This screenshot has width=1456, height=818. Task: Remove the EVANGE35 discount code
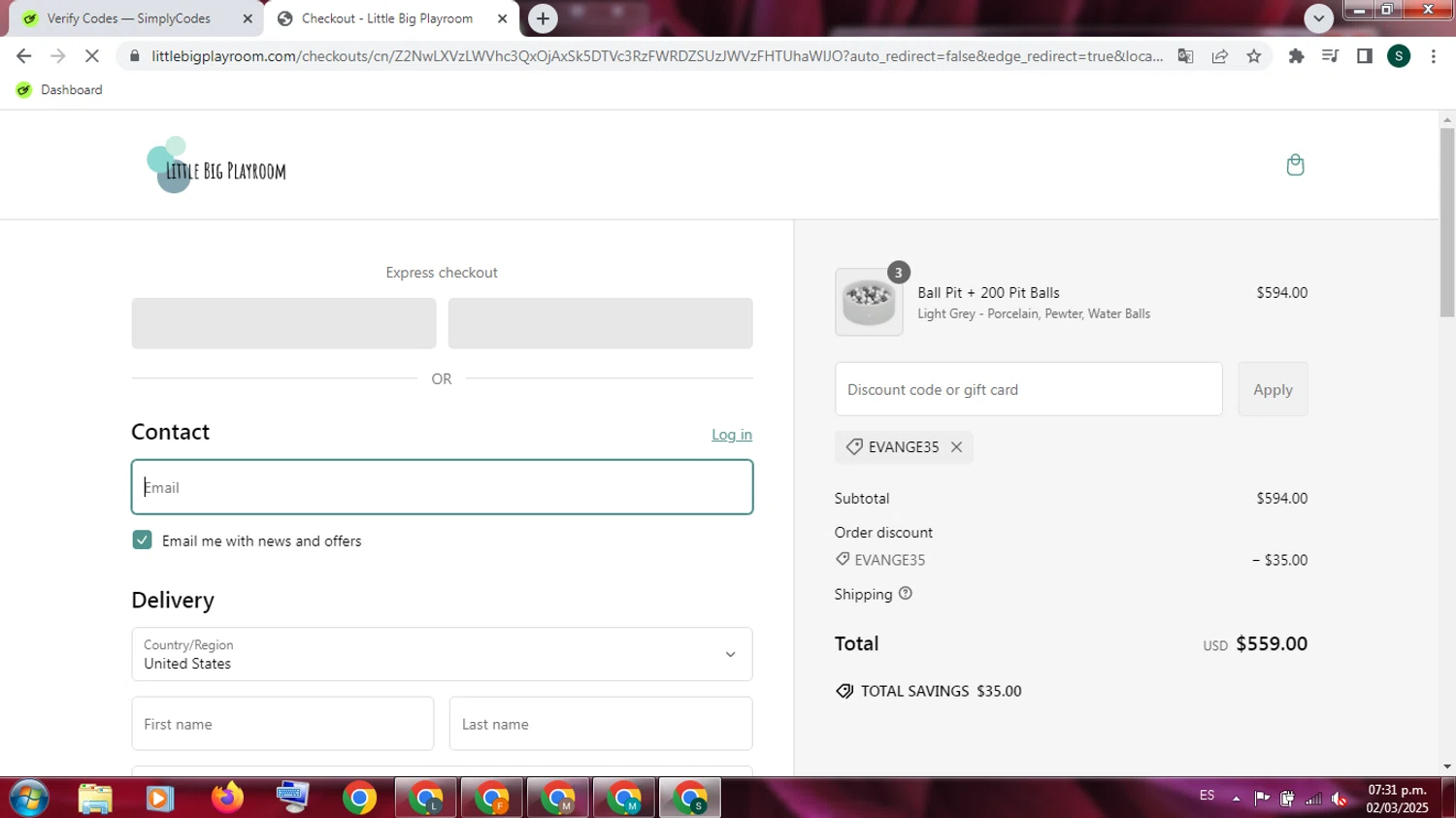(956, 447)
